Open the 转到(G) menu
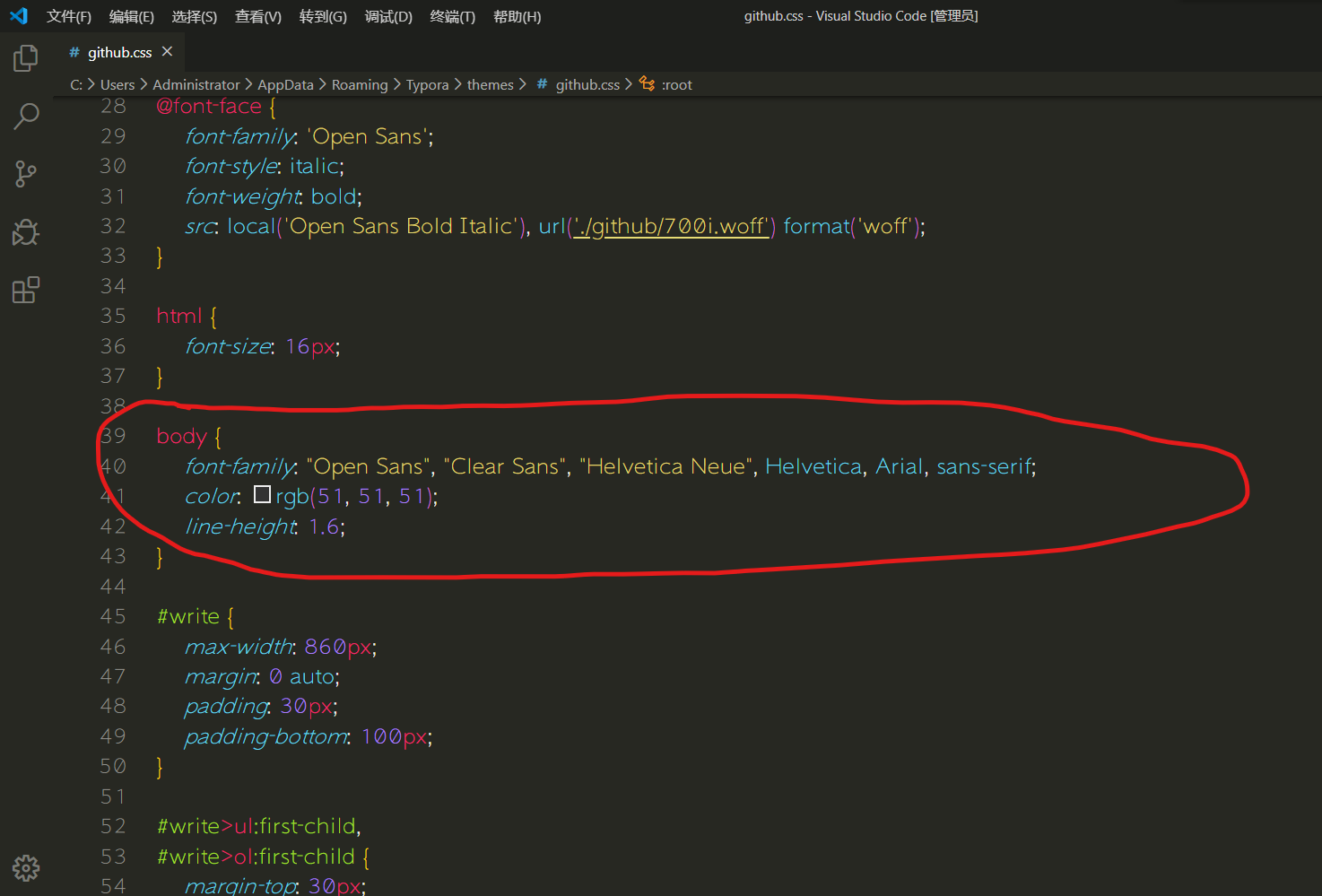Image resolution: width=1322 pixels, height=896 pixels. click(x=323, y=16)
